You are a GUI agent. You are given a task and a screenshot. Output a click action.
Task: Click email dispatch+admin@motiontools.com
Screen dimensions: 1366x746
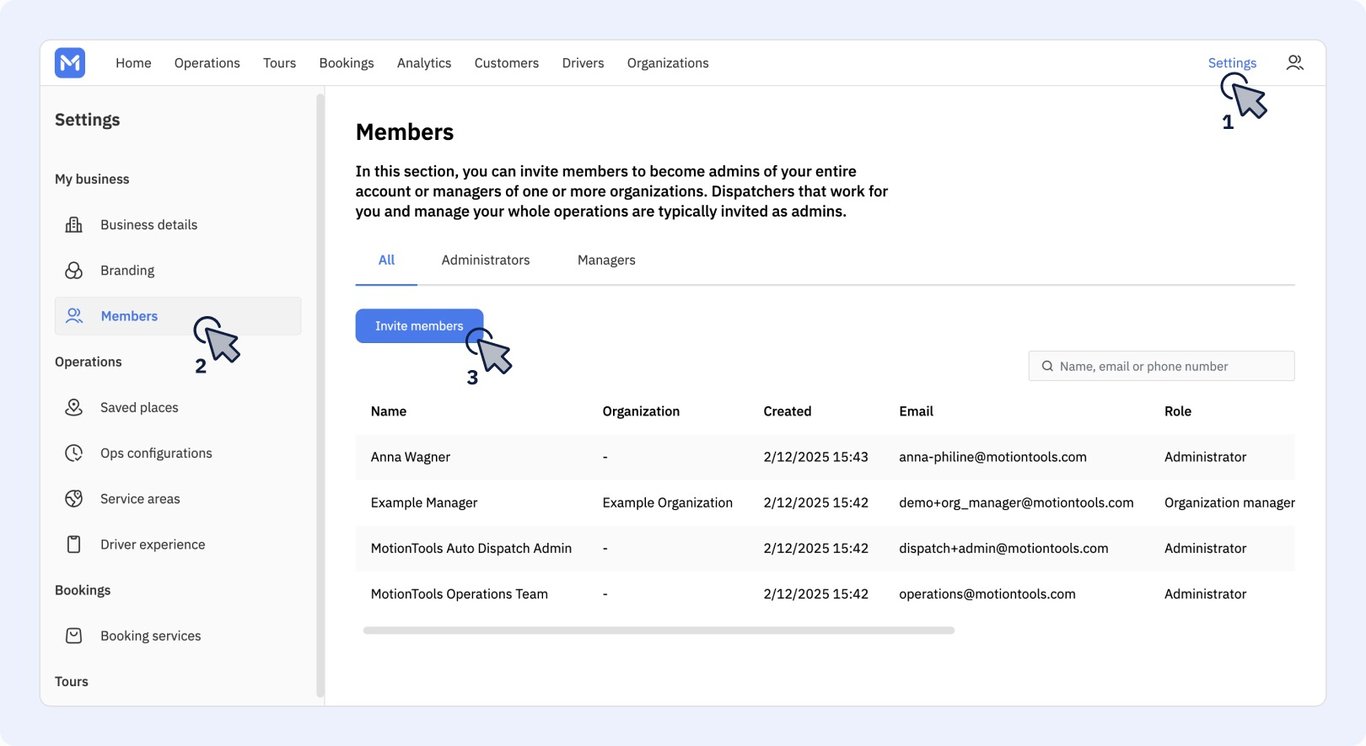[x=1004, y=548]
